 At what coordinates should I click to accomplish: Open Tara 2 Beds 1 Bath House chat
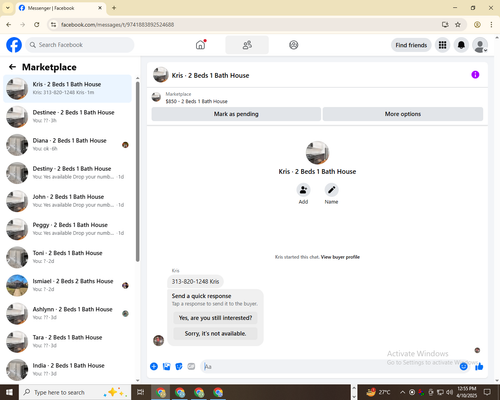(x=68, y=341)
